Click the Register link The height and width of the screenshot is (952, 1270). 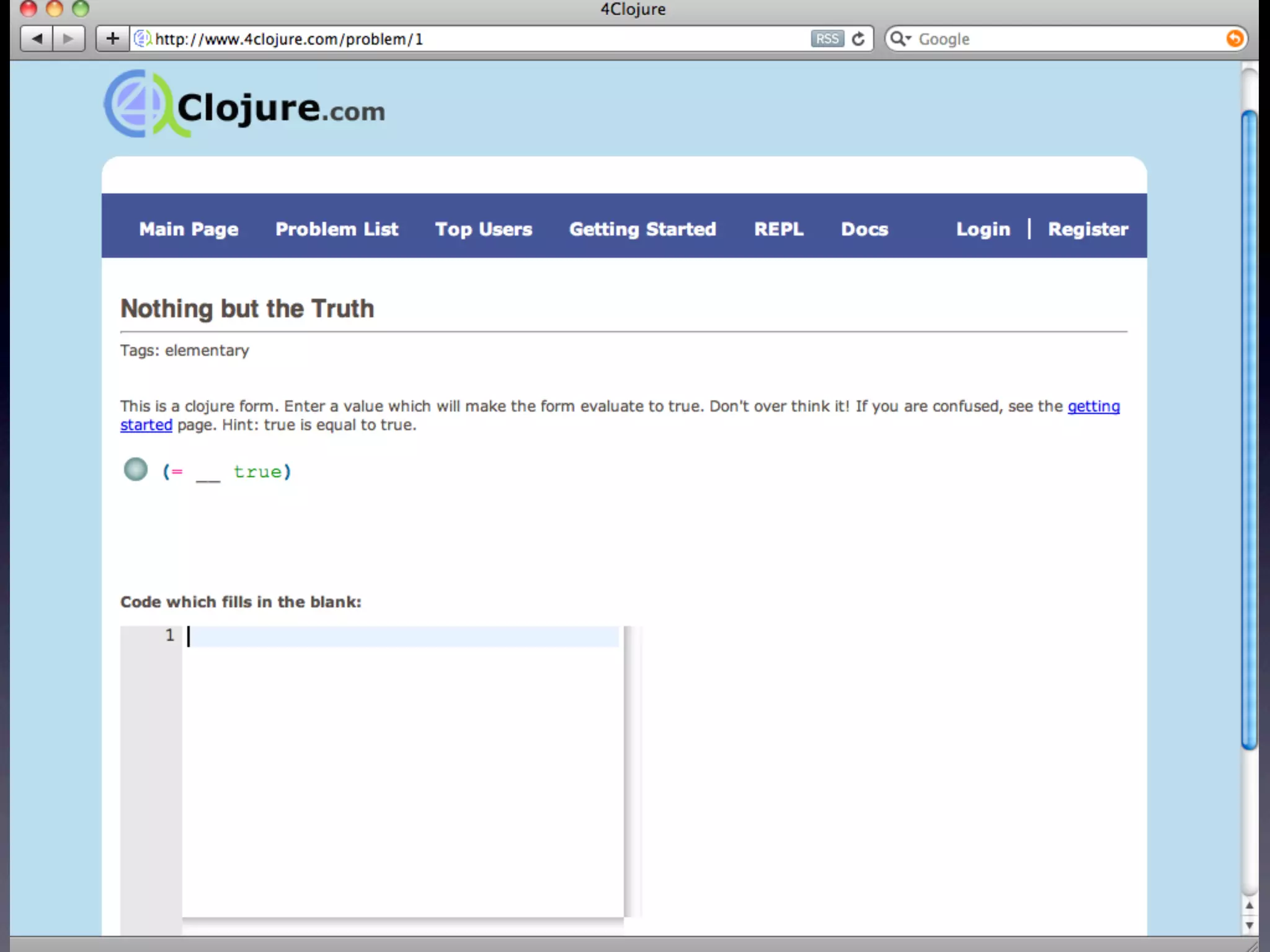click(x=1088, y=229)
